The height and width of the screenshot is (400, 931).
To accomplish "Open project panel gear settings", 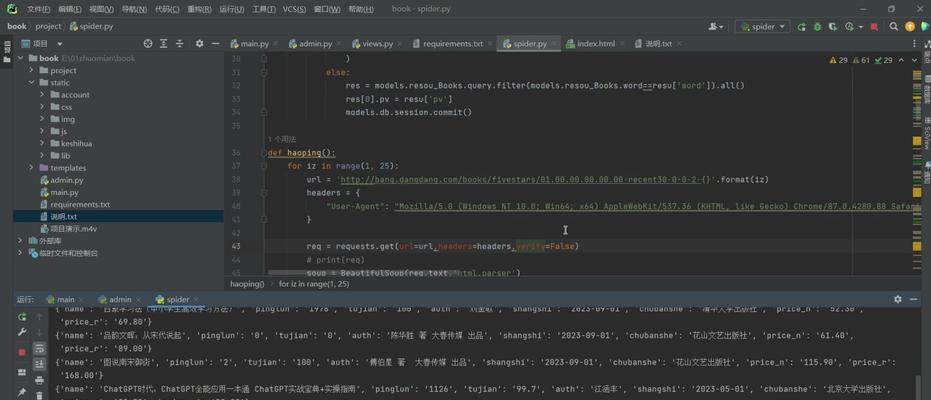I will click(x=200, y=43).
